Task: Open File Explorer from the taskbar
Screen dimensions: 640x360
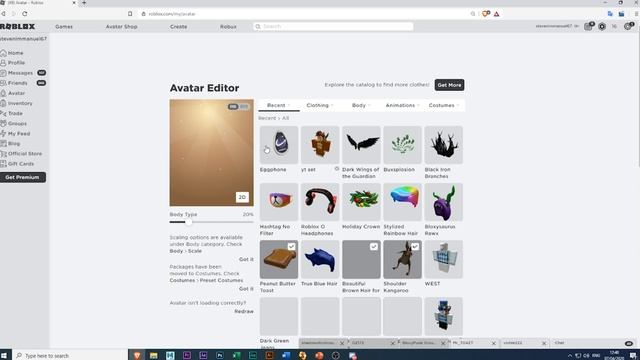Action: (153, 356)
